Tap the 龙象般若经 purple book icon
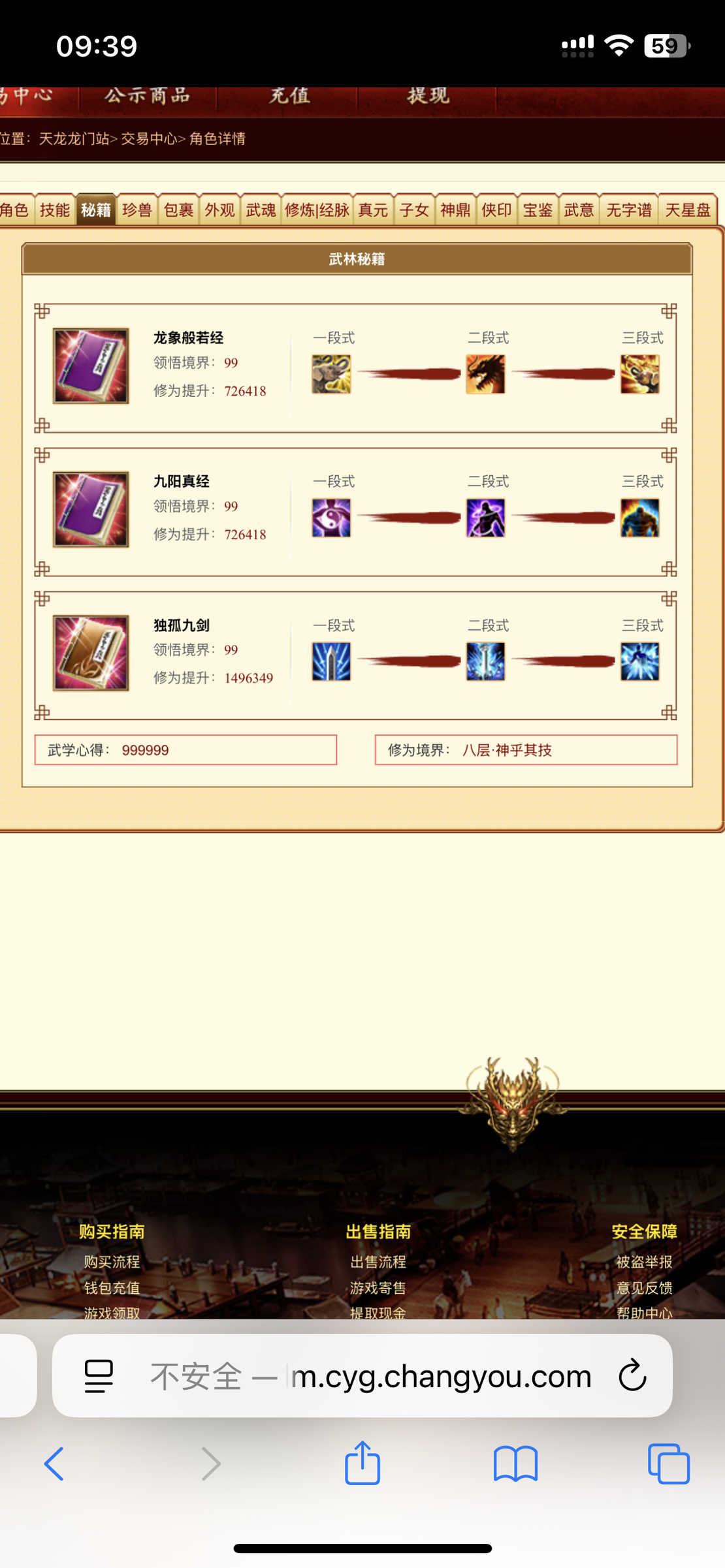This screenshot has height=1568, width=725. 91,366
